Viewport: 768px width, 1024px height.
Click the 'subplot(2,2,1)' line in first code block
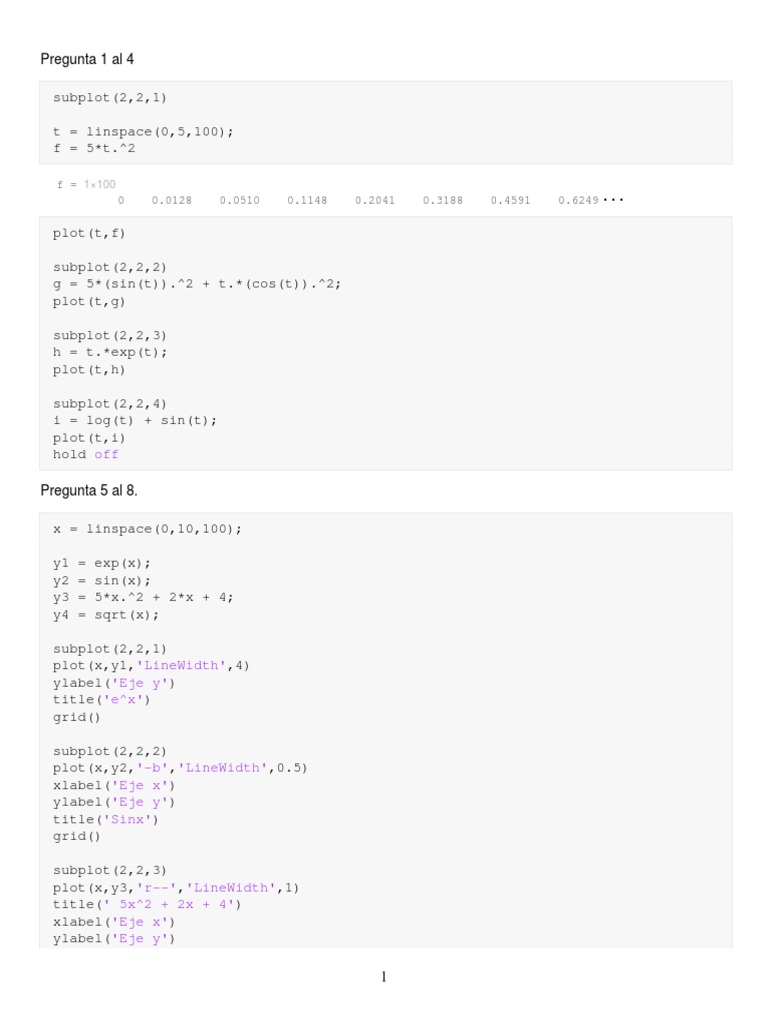pyautogui.click(x=110, y=98)
